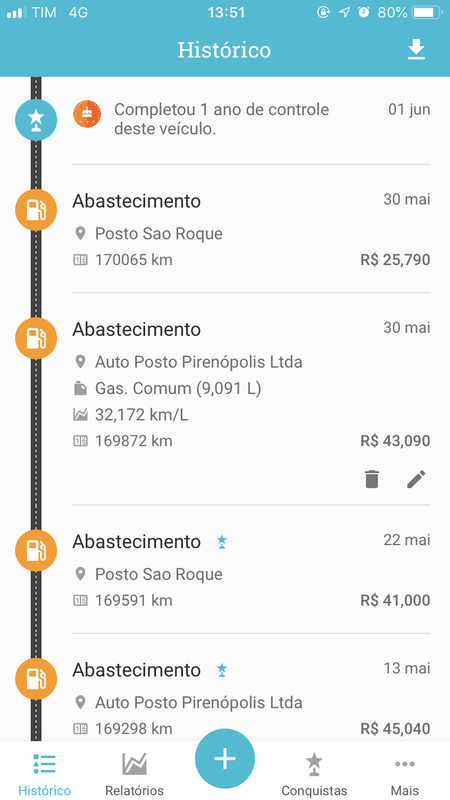Viewport: 450px width, 800px height.
Task: Add a new record with plus button
Action: point(224,759)
